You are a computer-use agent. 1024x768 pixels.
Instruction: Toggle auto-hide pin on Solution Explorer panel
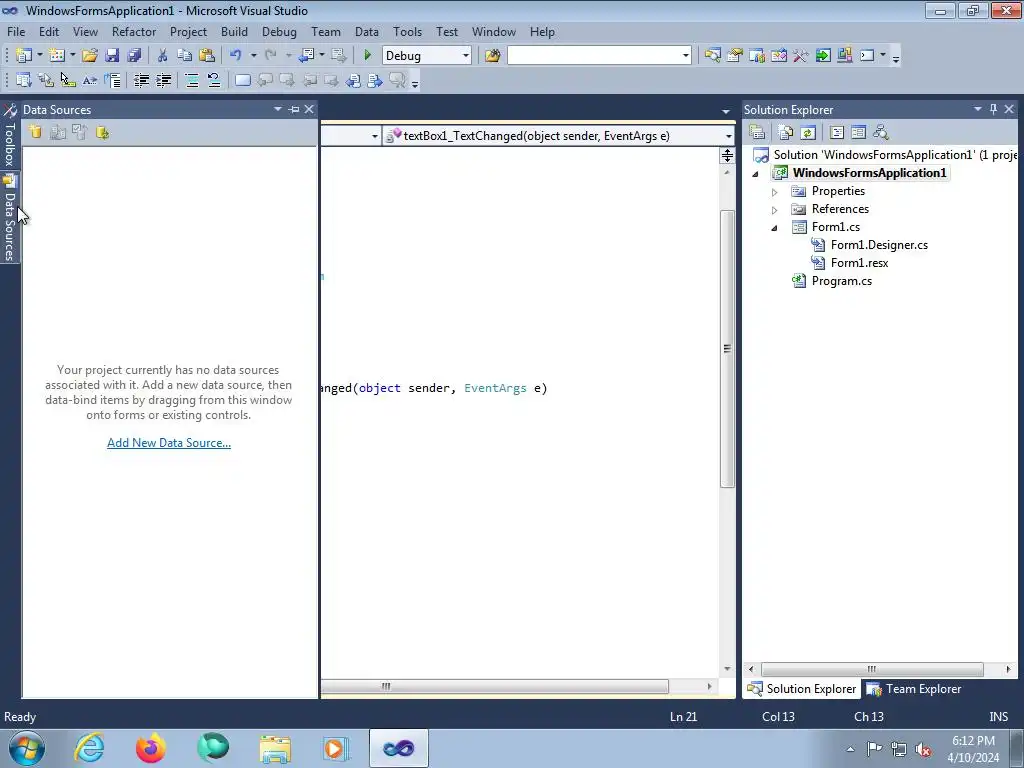(x=993, y=109)
